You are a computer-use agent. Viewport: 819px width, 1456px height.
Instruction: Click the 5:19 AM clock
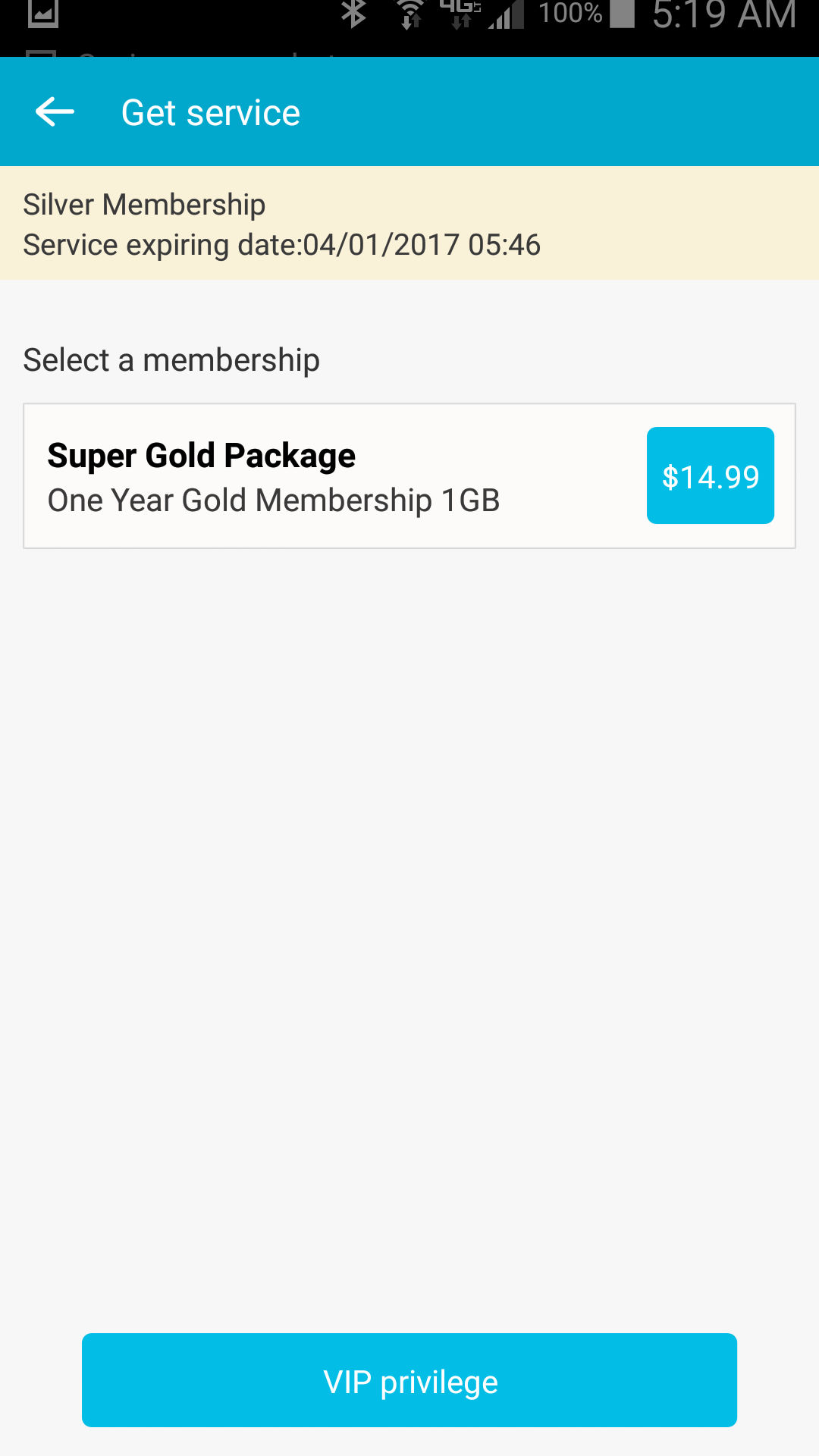tap(724, 15)
